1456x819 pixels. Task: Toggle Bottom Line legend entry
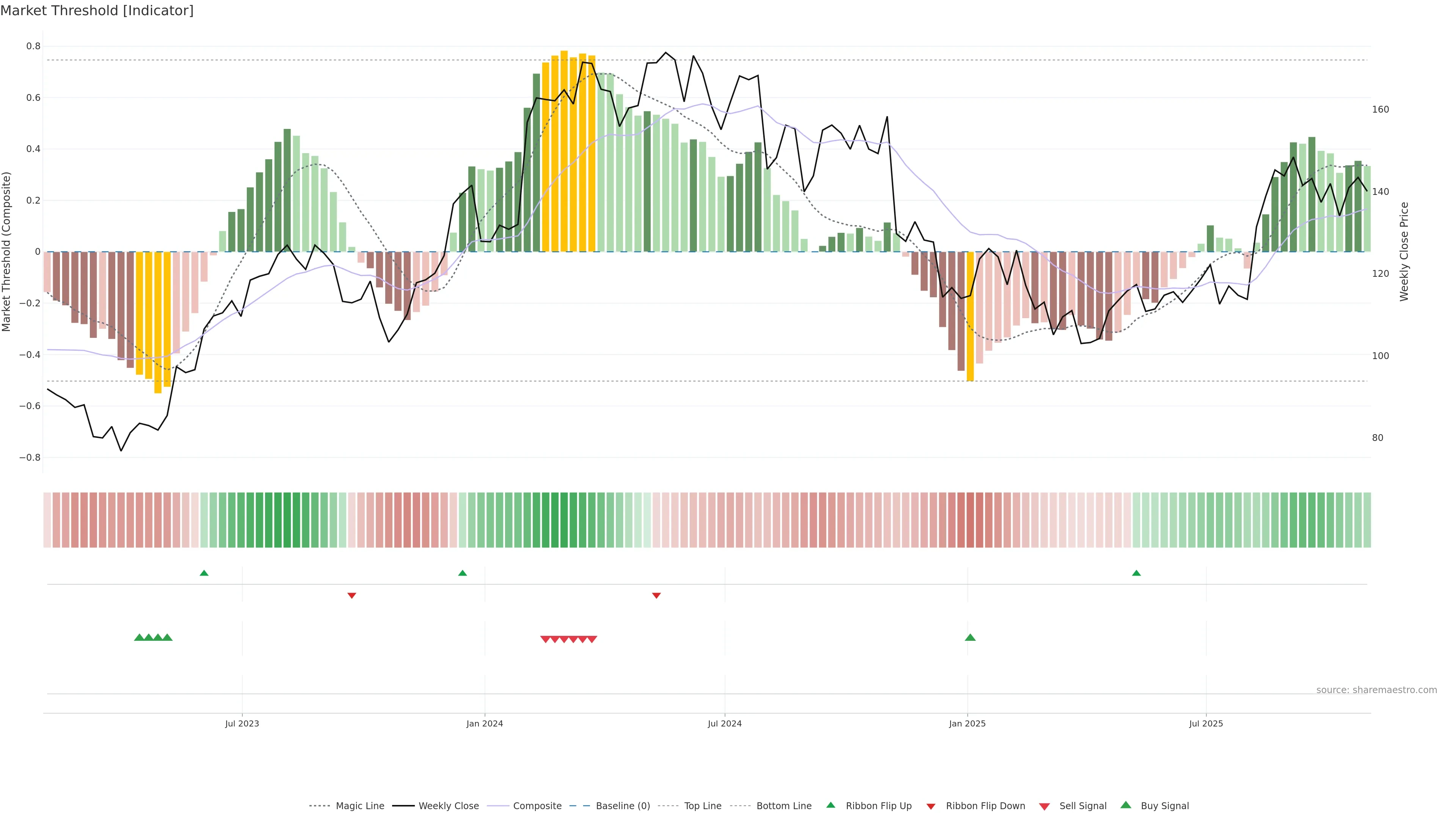pyautogui.click(x=783, y=806)
